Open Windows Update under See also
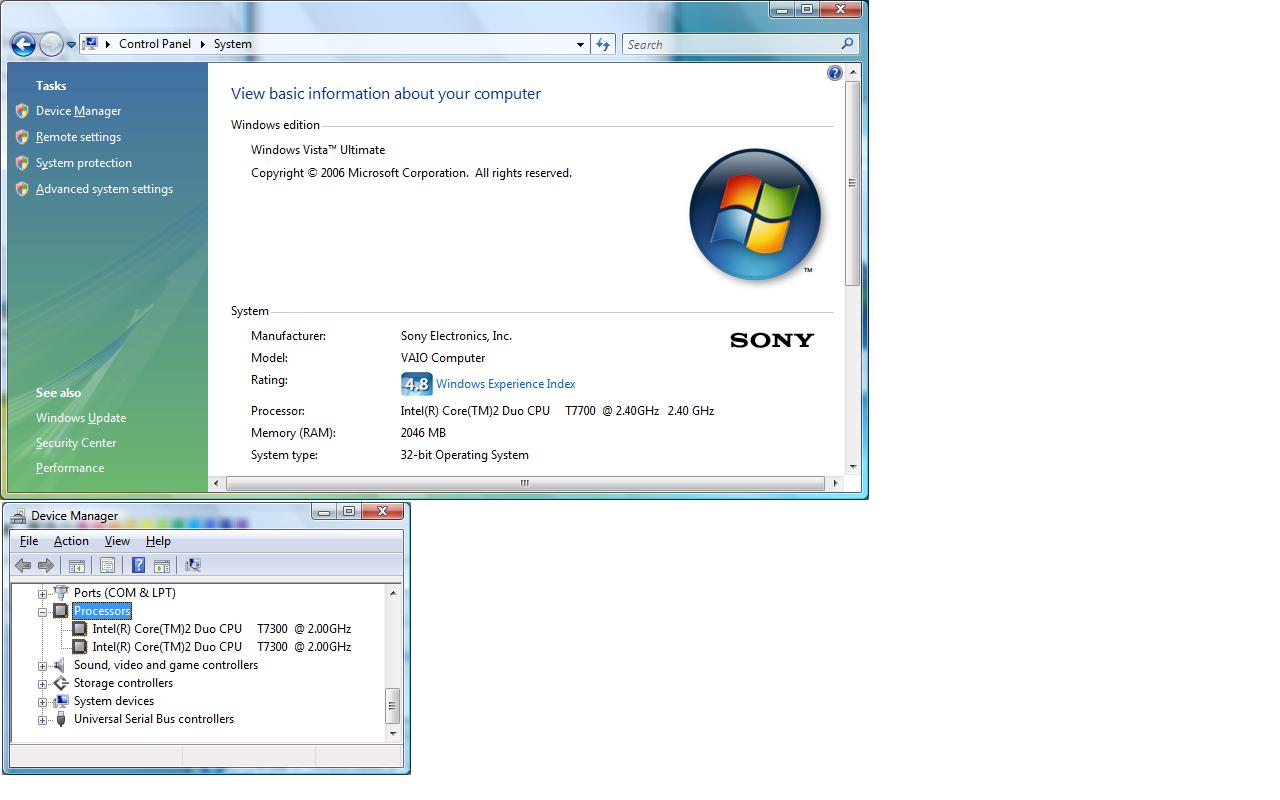Viewport: 1280px width, 800px height. [x=81, y=418]
